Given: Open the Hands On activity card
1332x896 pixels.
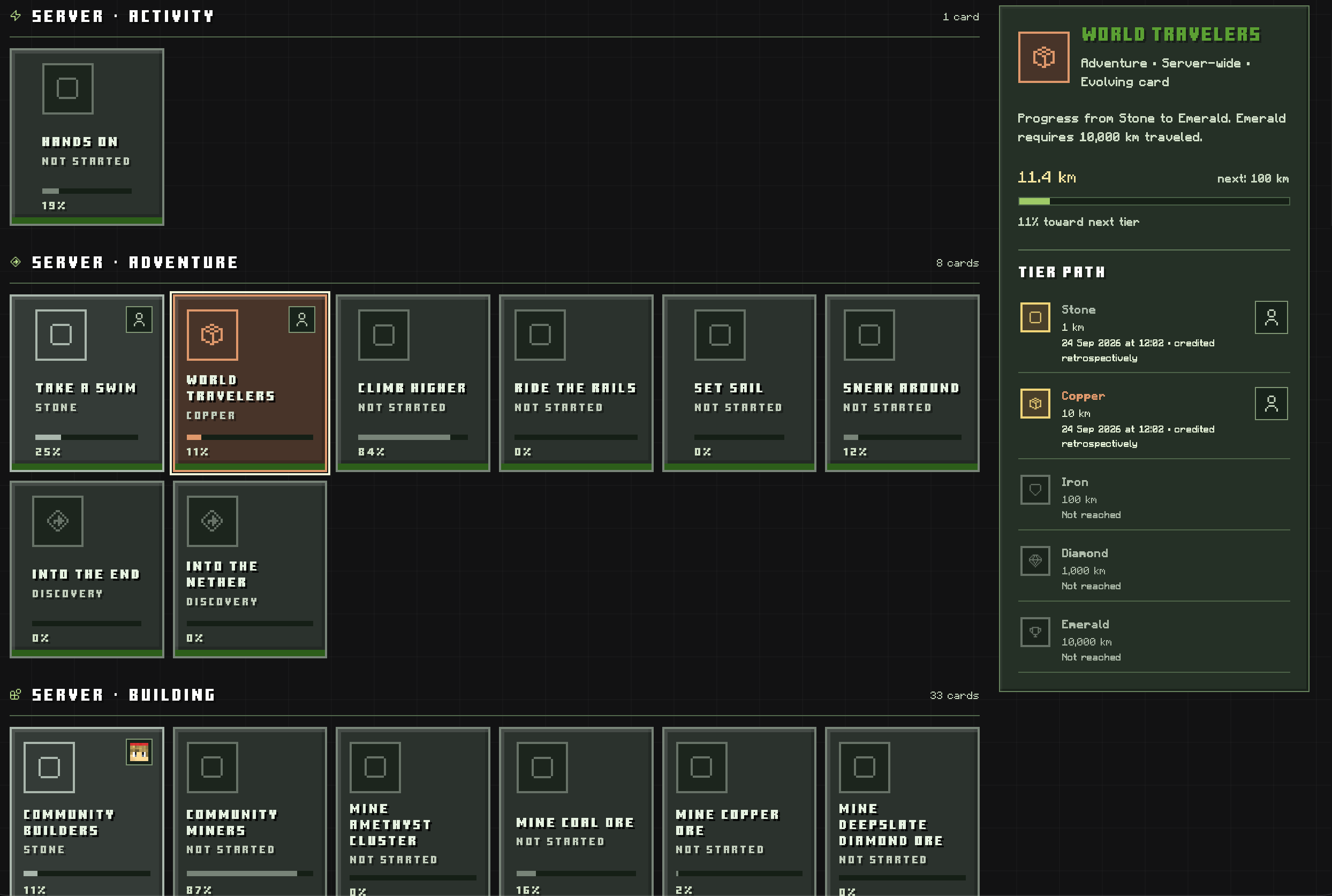Looking at the screenshot, I should pos(87,136).
